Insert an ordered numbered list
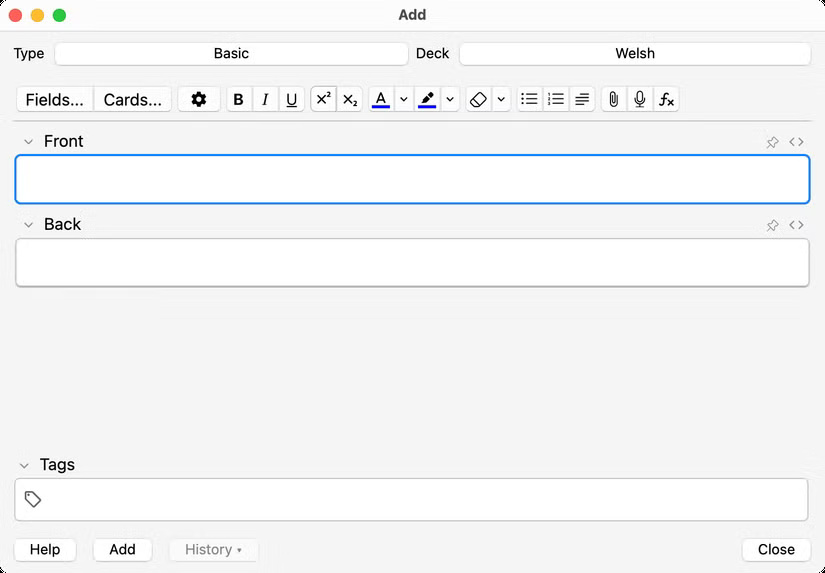The image size is (825, 573). click(556, 99)
